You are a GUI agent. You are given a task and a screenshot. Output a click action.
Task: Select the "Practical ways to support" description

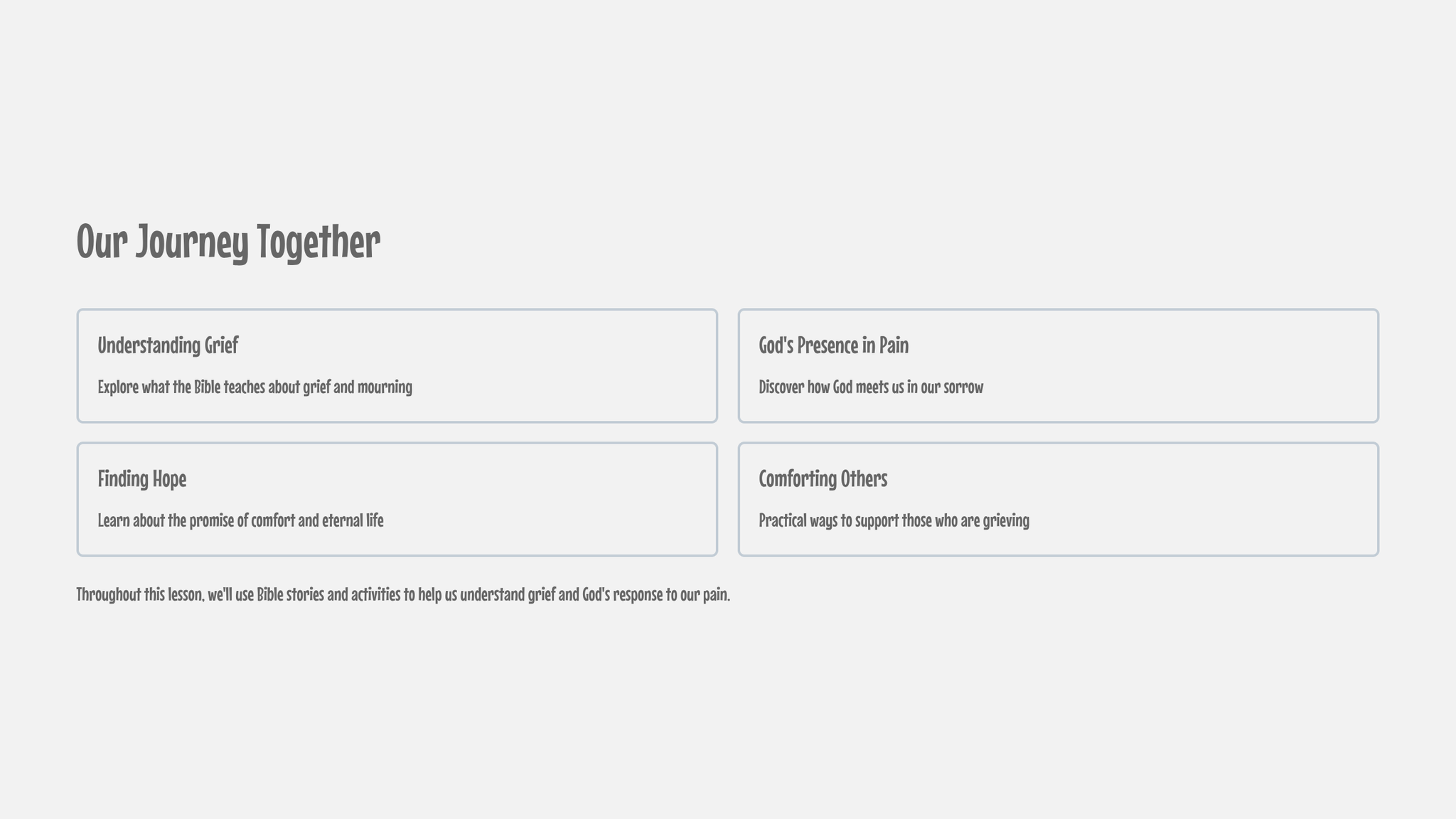894,520
